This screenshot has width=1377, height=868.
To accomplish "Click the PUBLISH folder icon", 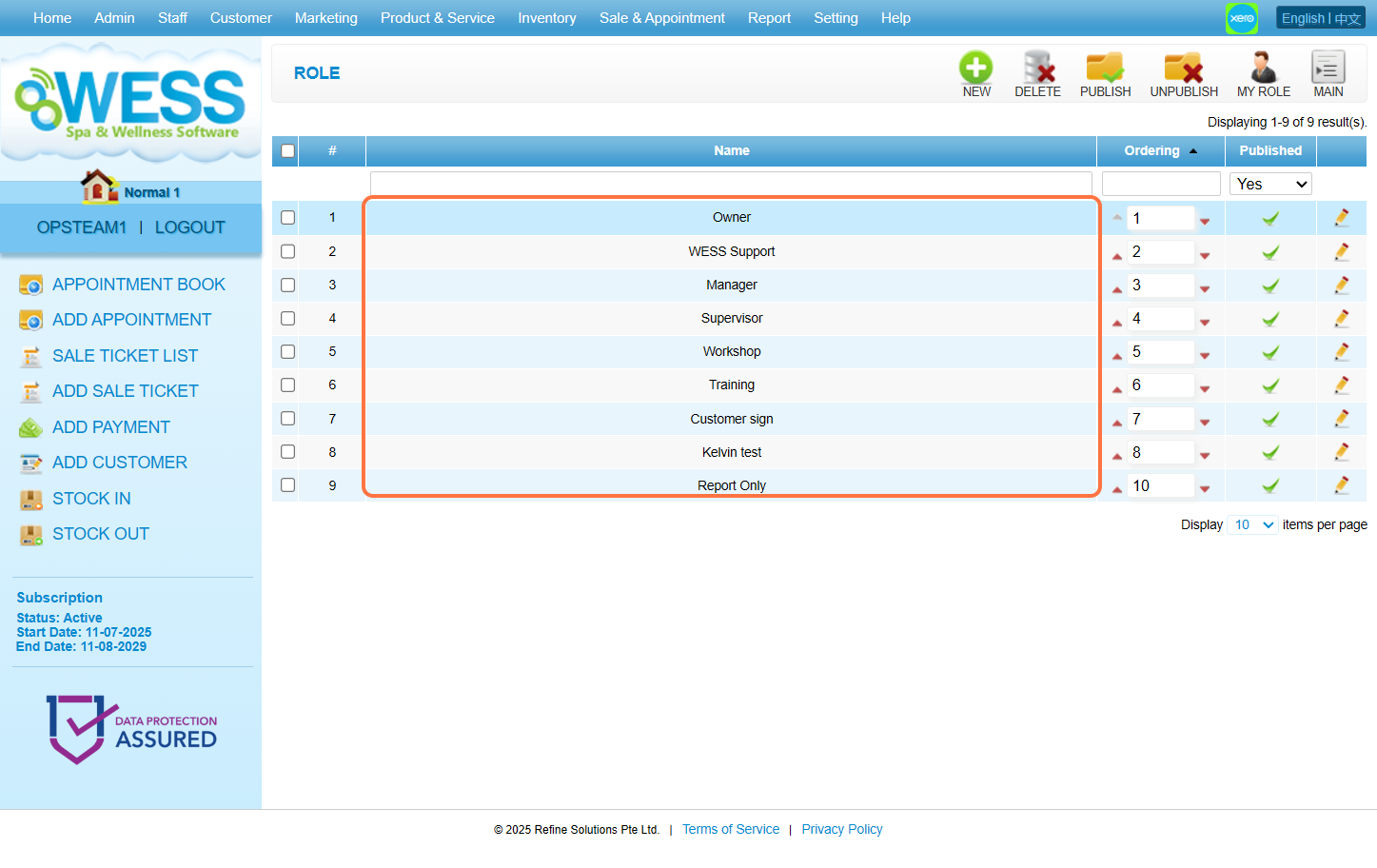I will pos(1105,69).
